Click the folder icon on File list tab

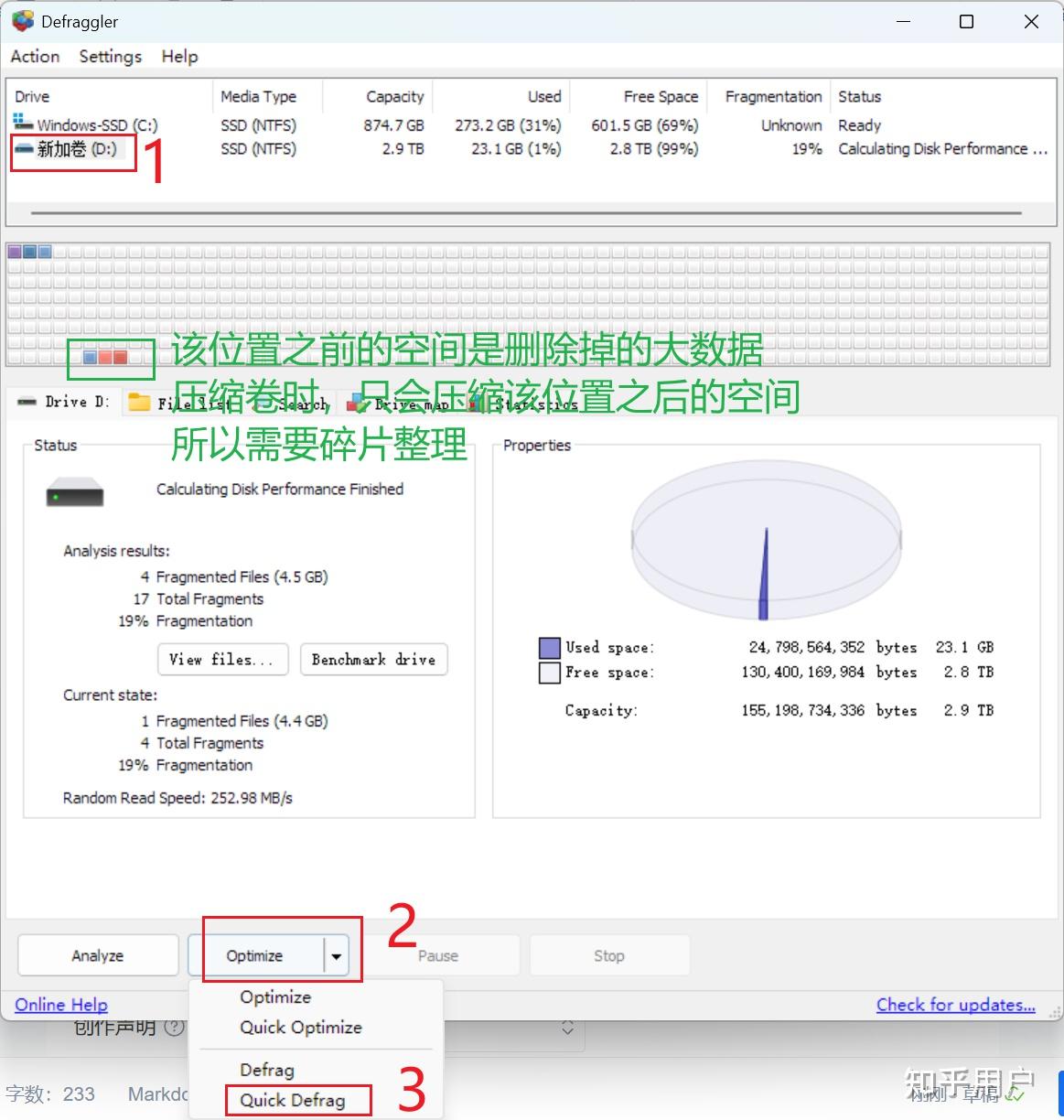(x=139, y=403)
